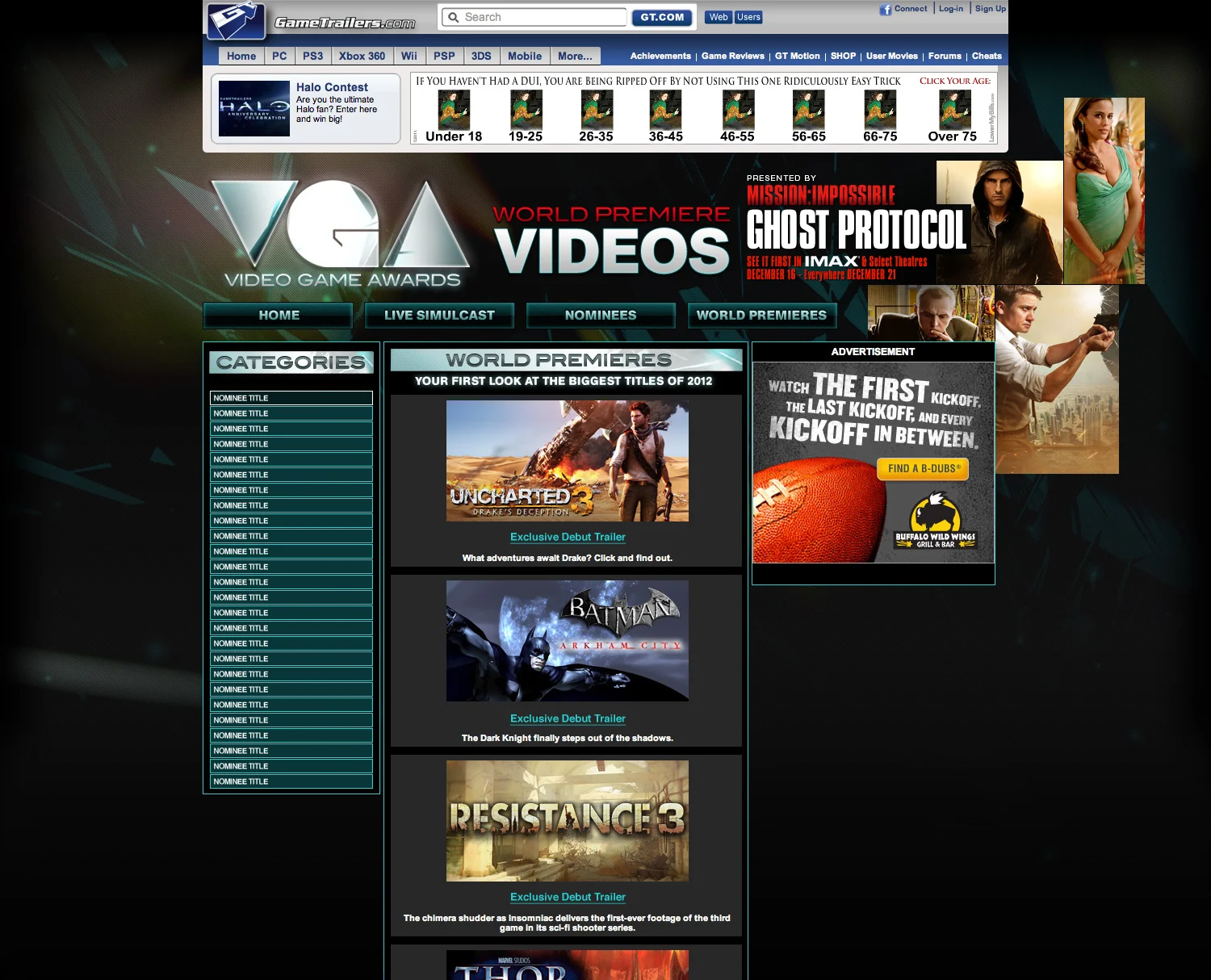The height and width of the screenshot is (980, 1211).
Task: Click the Buffalo Wild Wings football ad
Action: [874, 463]
